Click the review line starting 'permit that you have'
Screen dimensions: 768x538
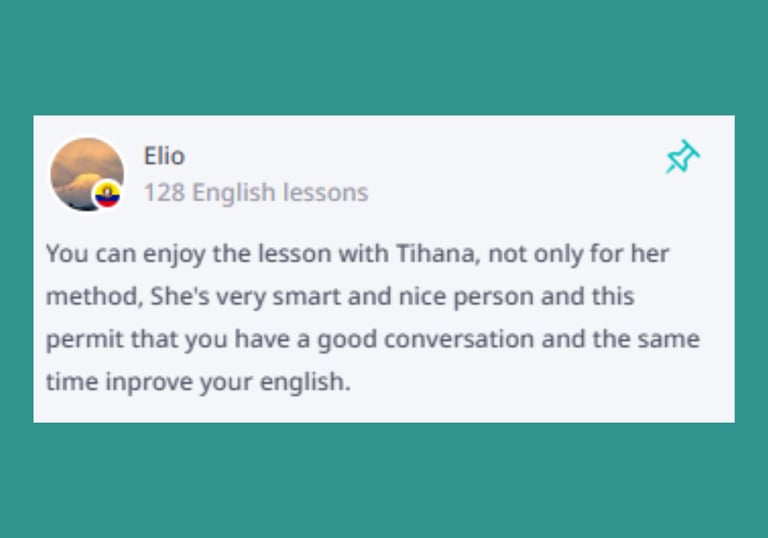click(373, 340)
